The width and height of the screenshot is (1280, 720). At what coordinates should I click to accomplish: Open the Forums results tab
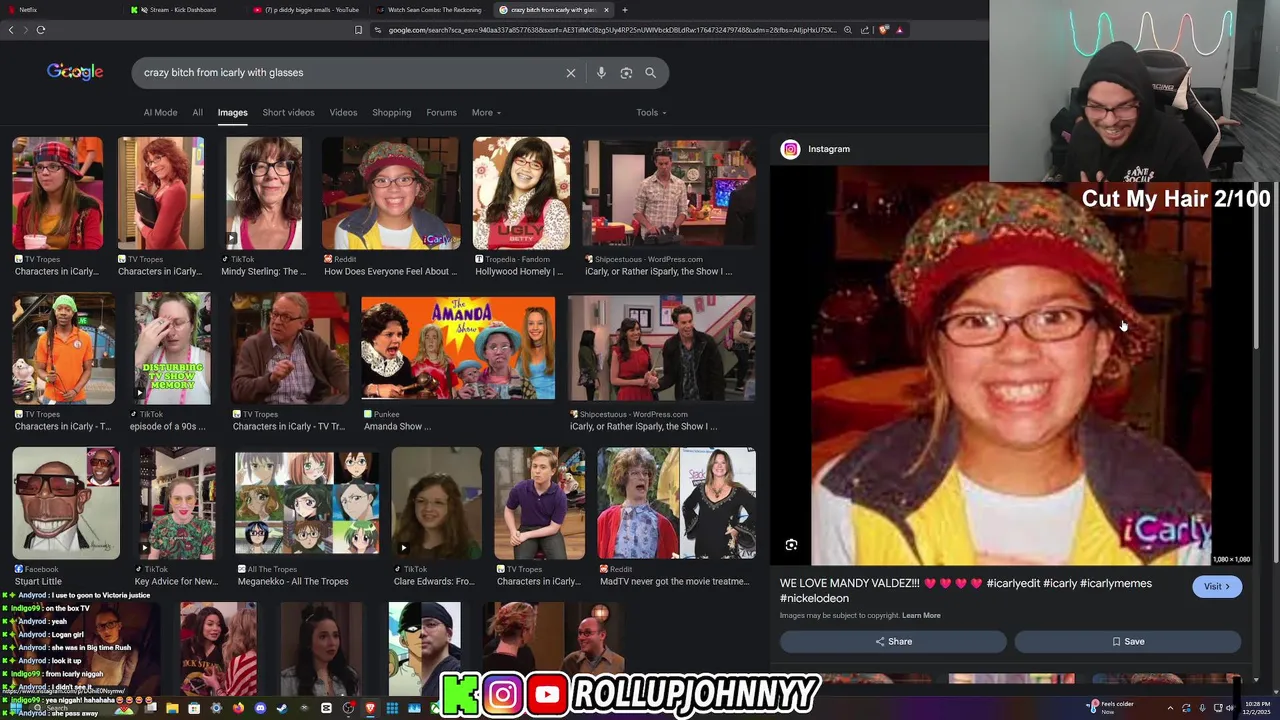(x=441, y=113)
